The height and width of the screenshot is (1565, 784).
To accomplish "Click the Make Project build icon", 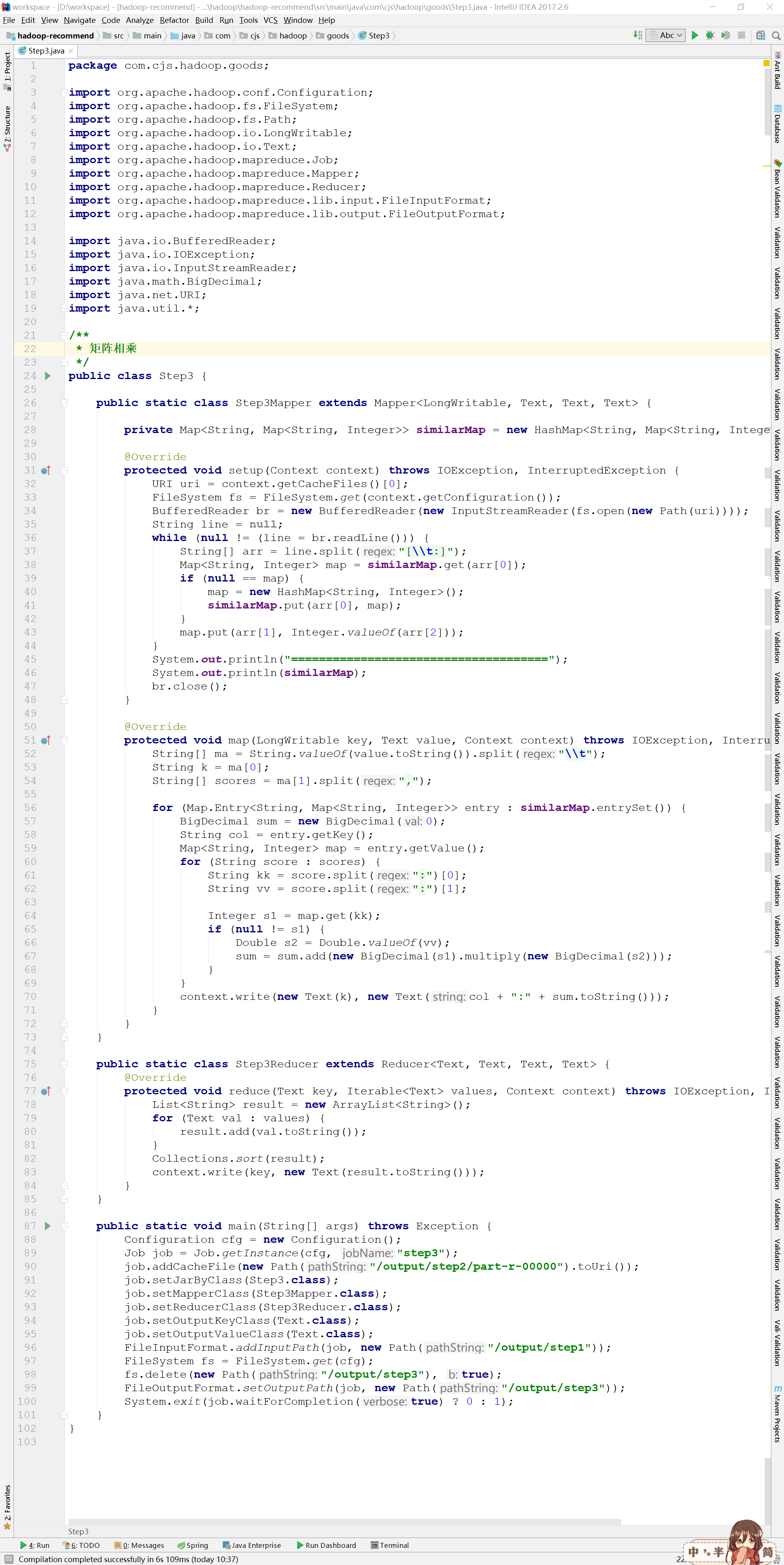I will point(637,35).
